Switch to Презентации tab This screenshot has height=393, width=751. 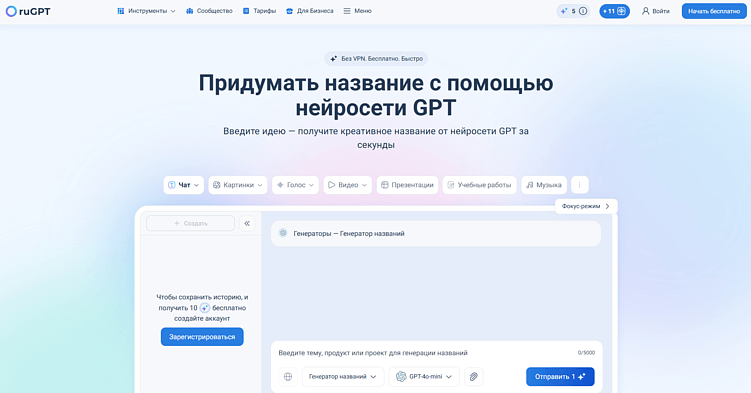[x=408, y=185]
